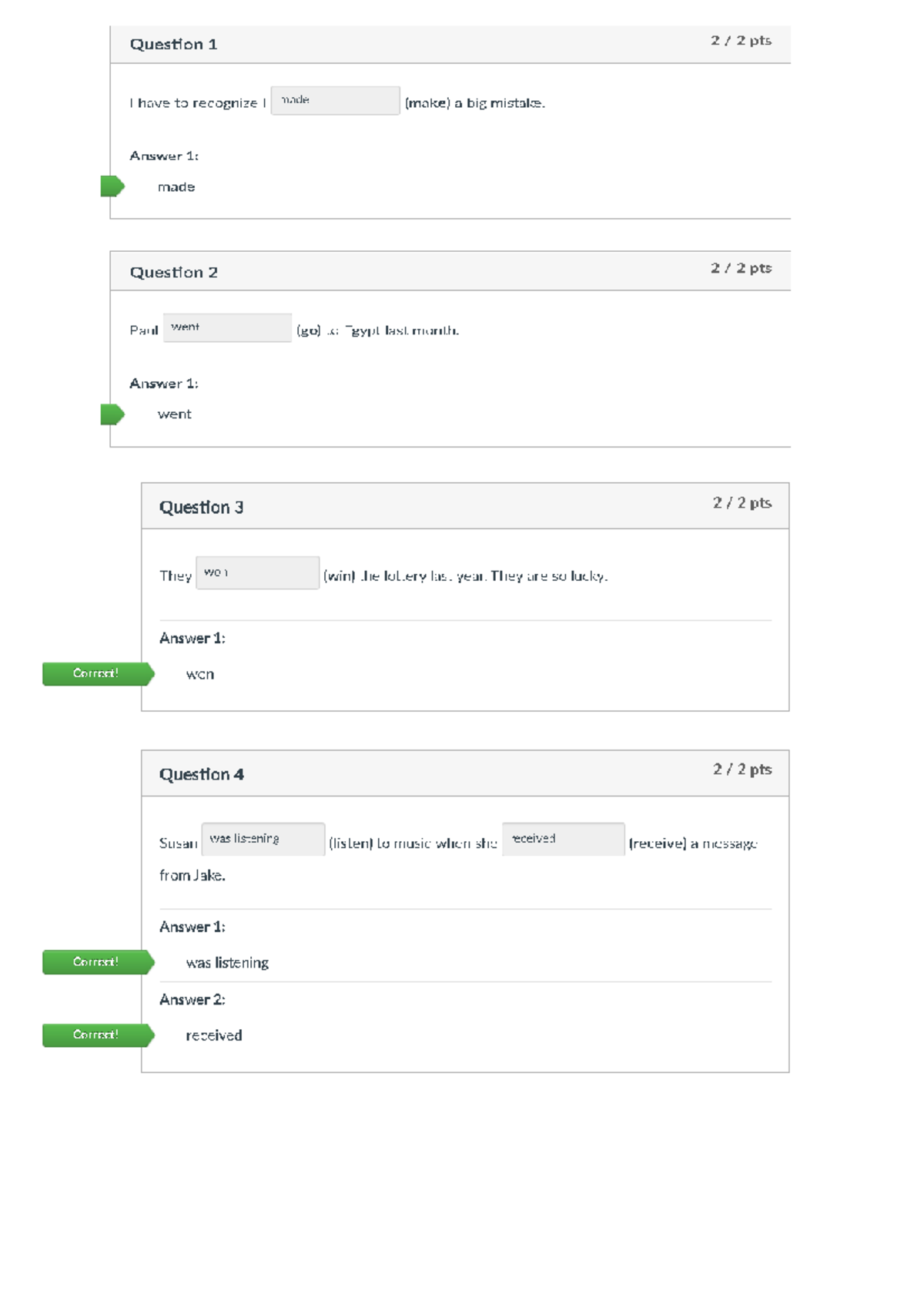Select the "went" blank in Question 2
The width and height of the screenshot is (924, 1308).
[227, 328]
